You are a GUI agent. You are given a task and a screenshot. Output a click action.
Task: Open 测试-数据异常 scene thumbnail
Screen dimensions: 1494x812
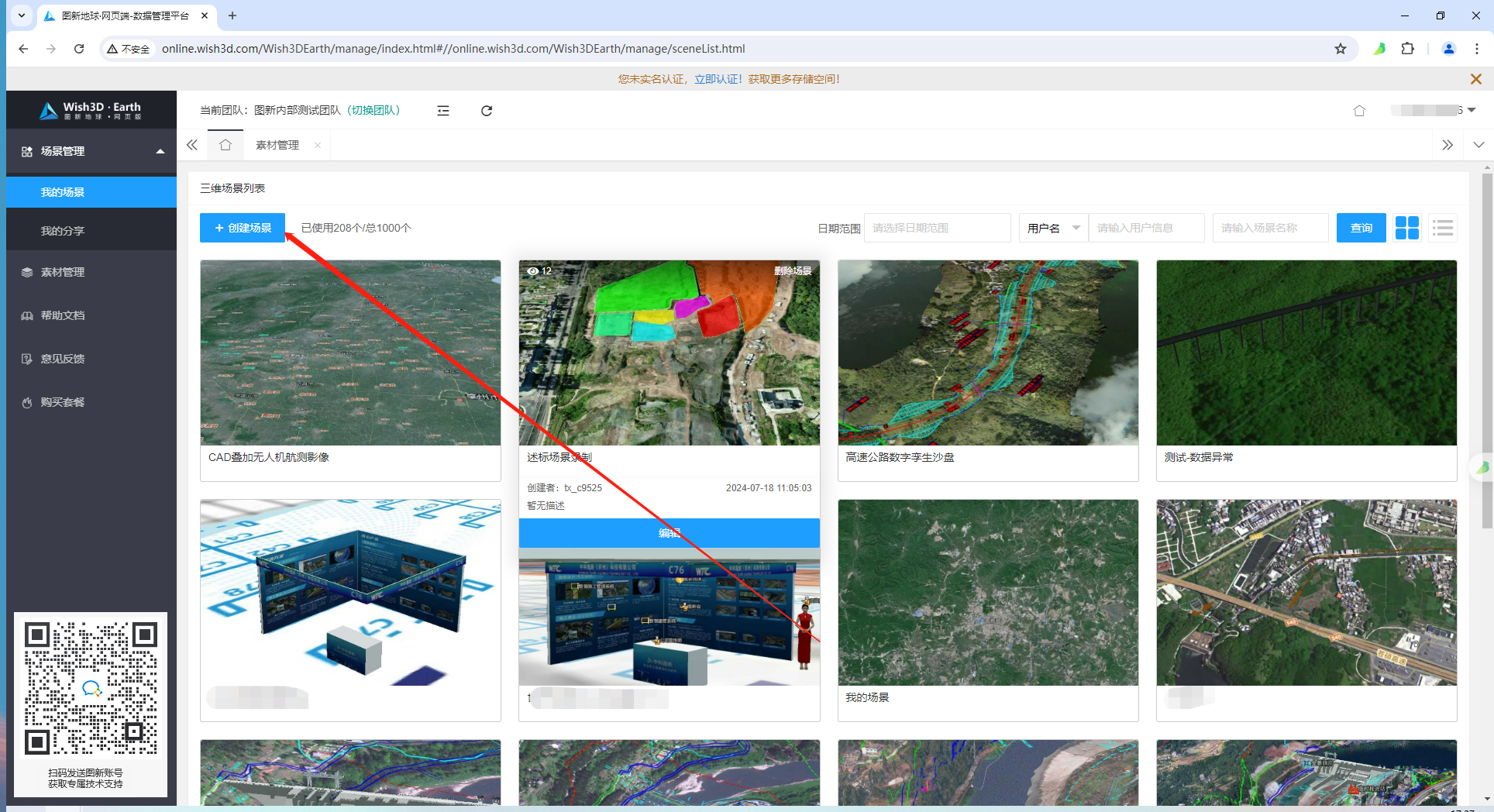coord(1306,353)
